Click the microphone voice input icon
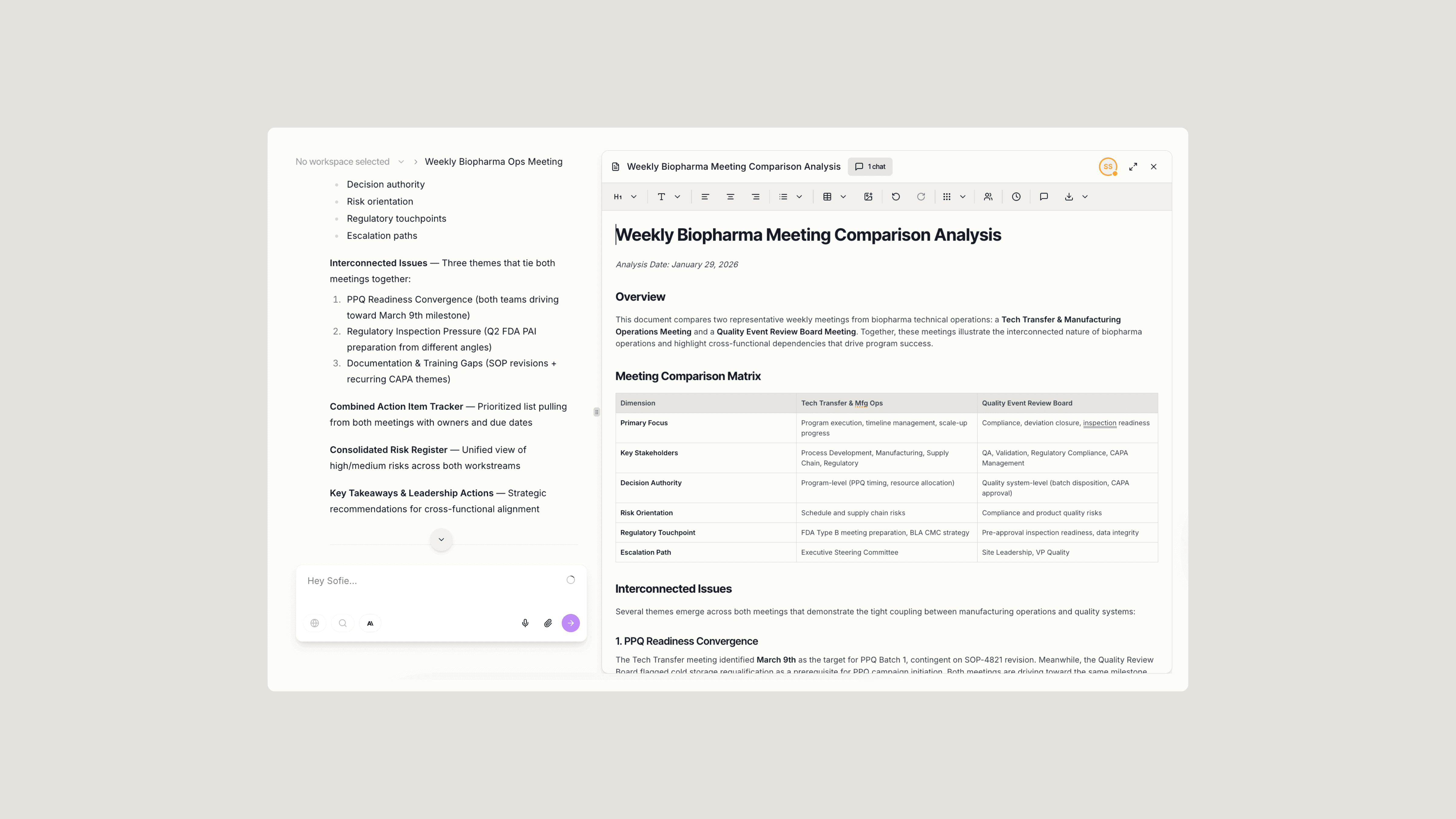Image resolution: width=1456 pixels, height=819 pixels. click(525, 623)
